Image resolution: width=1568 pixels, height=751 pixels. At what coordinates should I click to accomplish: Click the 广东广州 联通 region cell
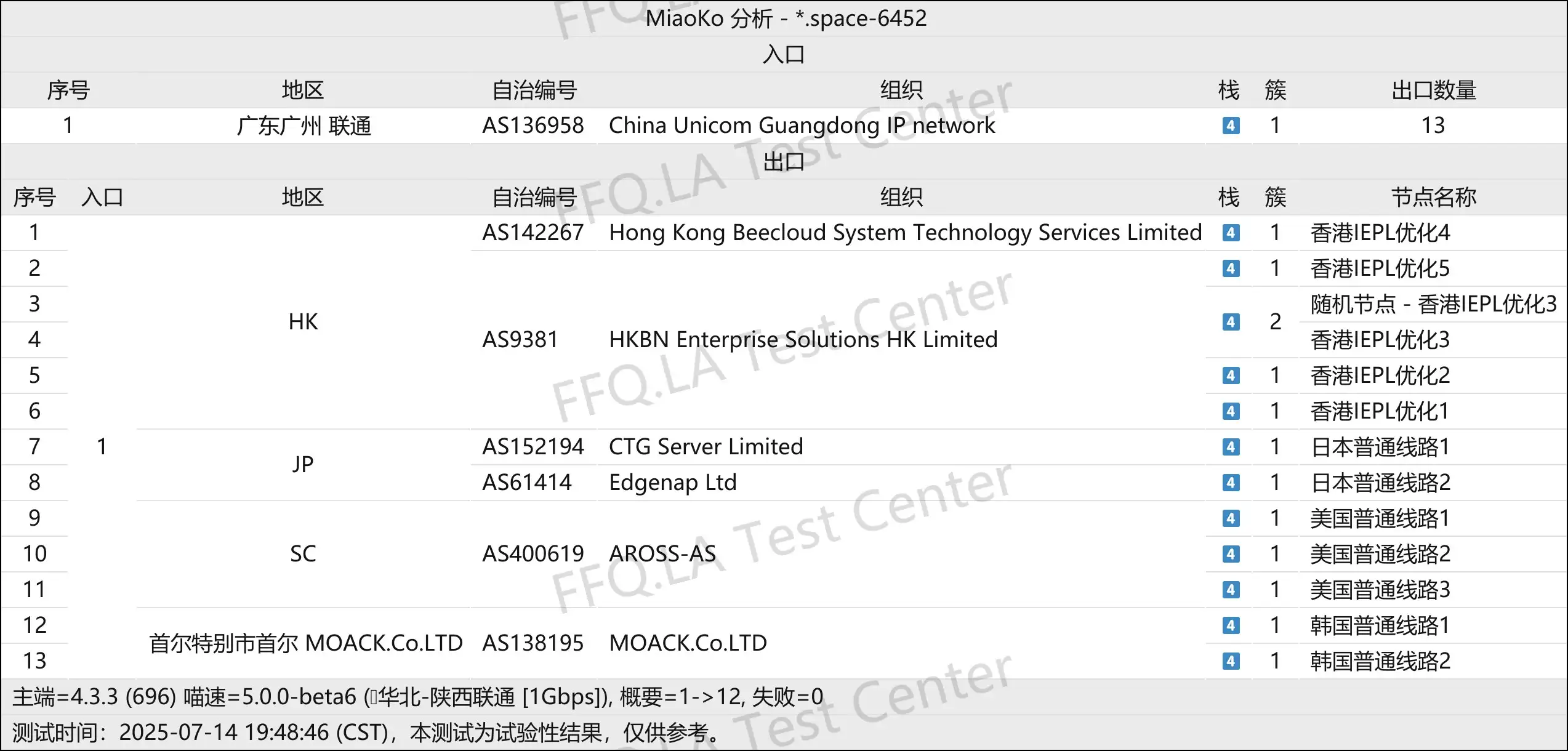pos(304,126)
